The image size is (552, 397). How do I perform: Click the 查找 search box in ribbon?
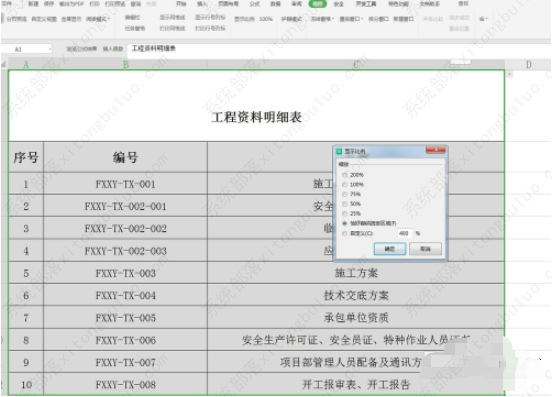463,4
